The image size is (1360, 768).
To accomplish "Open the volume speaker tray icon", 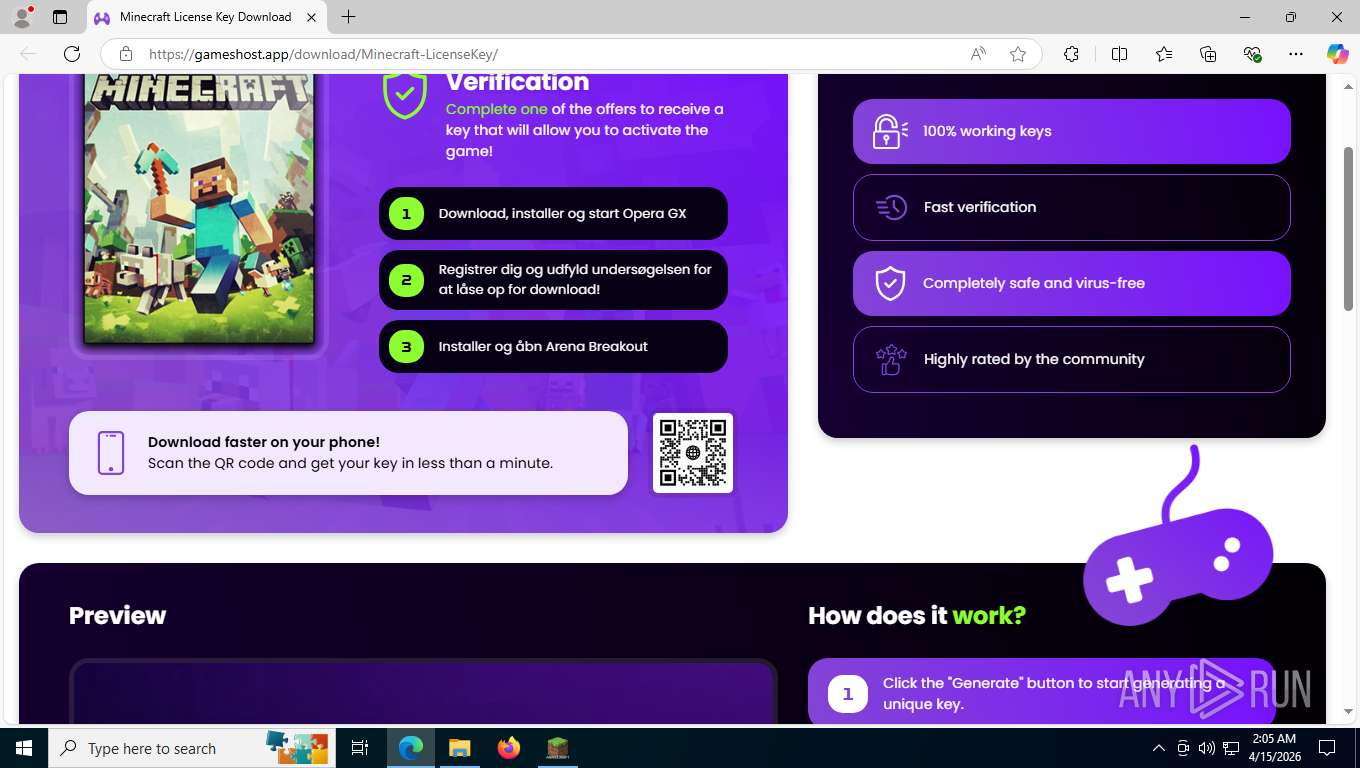I will coord(1206,748).
